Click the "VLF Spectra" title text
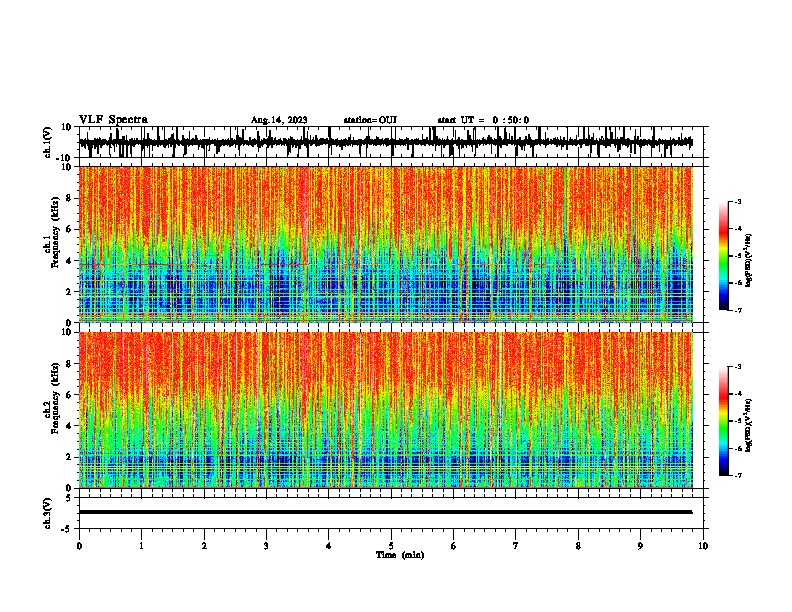The image size is (792, 612). tap(113, 120)
